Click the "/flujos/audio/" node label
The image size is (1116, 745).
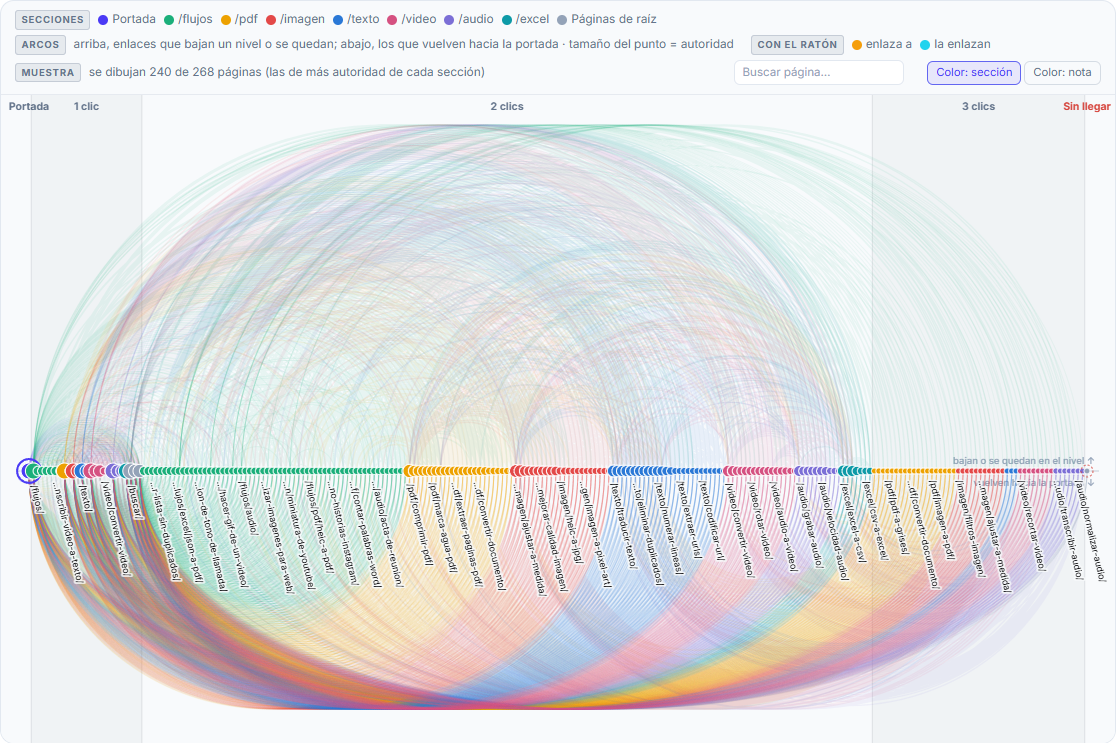tap(248, 508)
